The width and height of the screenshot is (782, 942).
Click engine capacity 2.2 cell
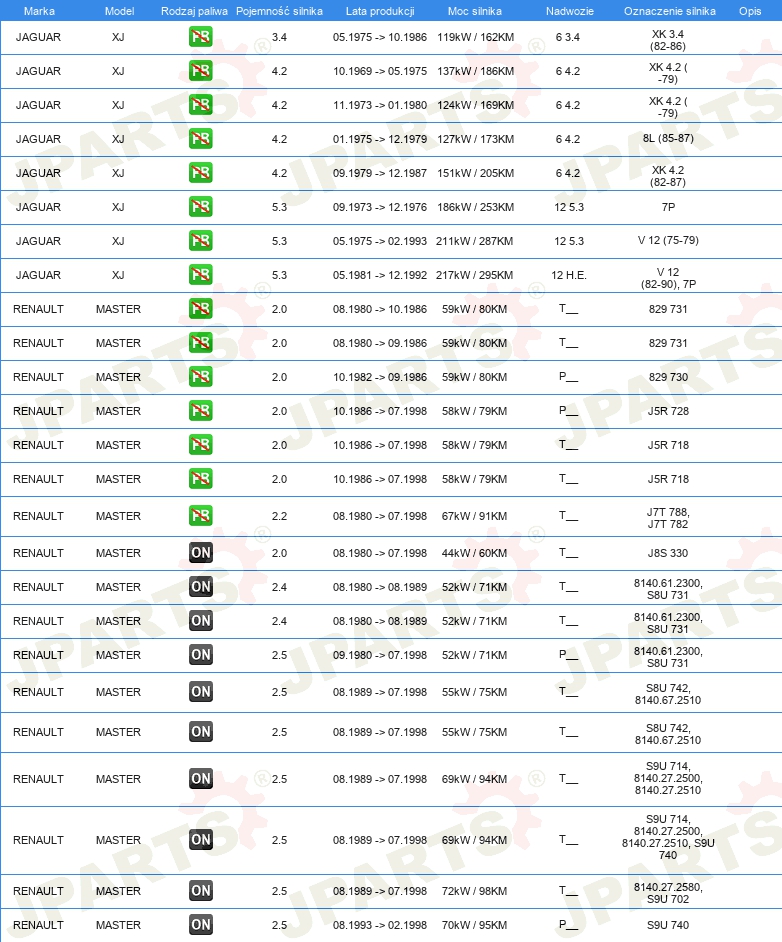pyautogui.click(x=279, y=516)
